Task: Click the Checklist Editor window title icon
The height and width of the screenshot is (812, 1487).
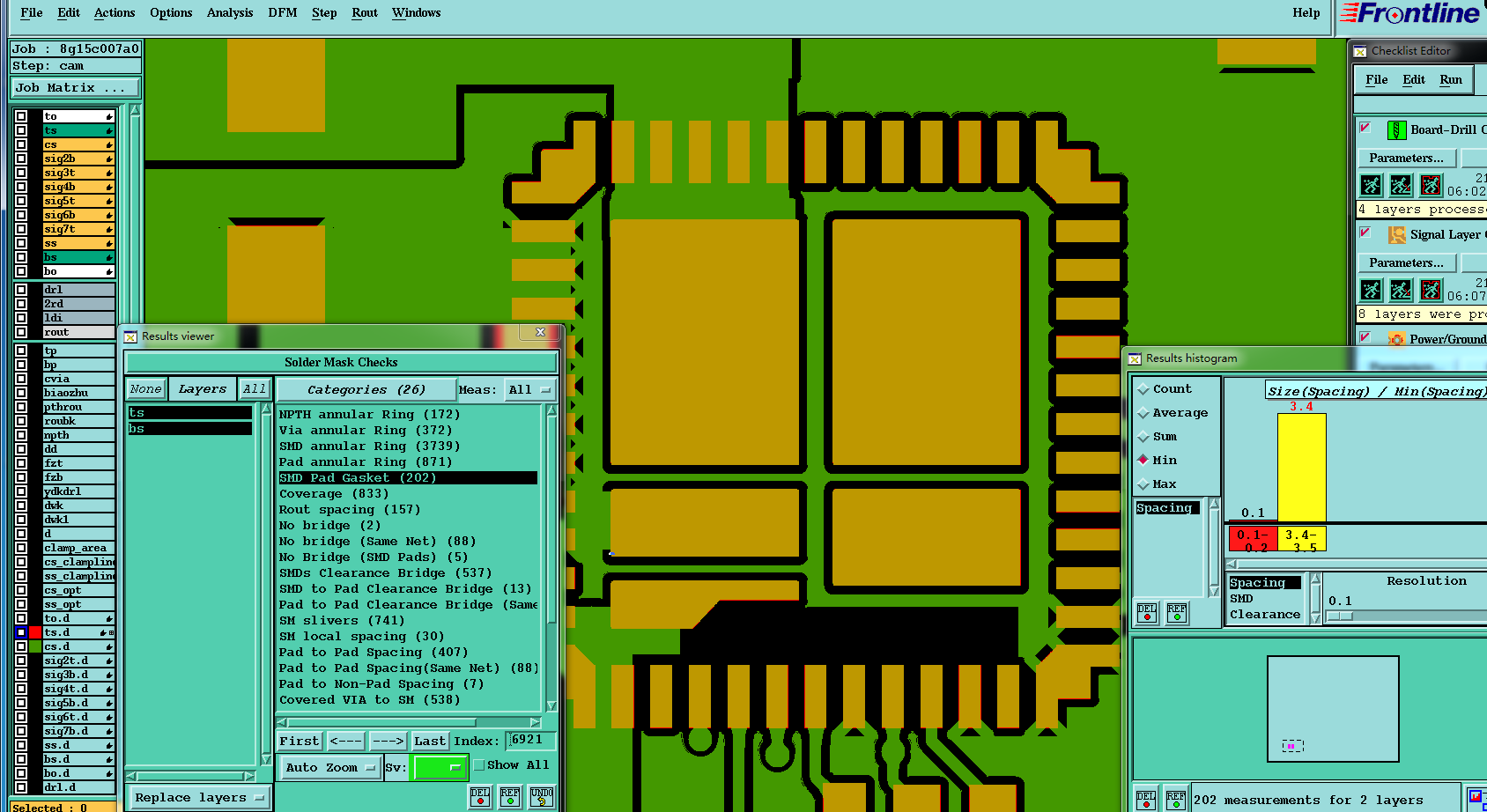Action: coord(1360,51)
